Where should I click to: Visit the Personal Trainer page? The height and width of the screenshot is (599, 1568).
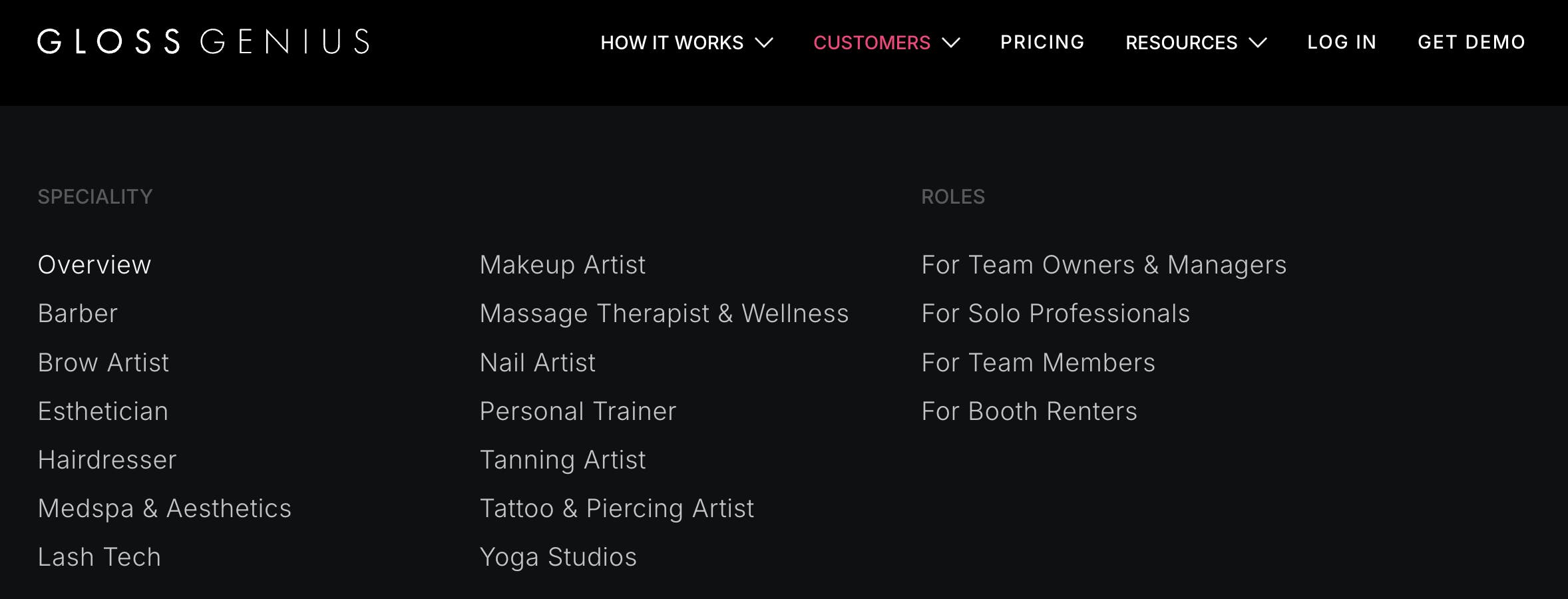578,411
